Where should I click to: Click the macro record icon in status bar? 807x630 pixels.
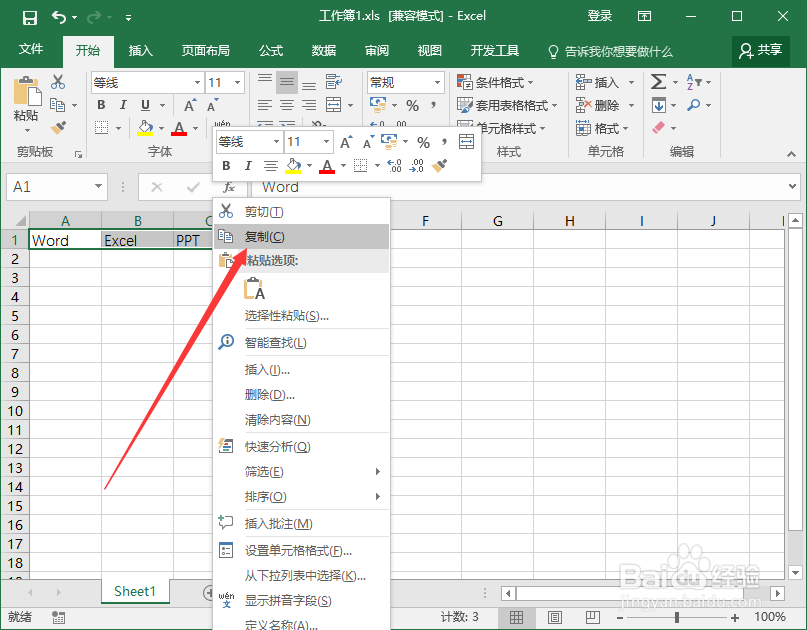tap(59, 617)
